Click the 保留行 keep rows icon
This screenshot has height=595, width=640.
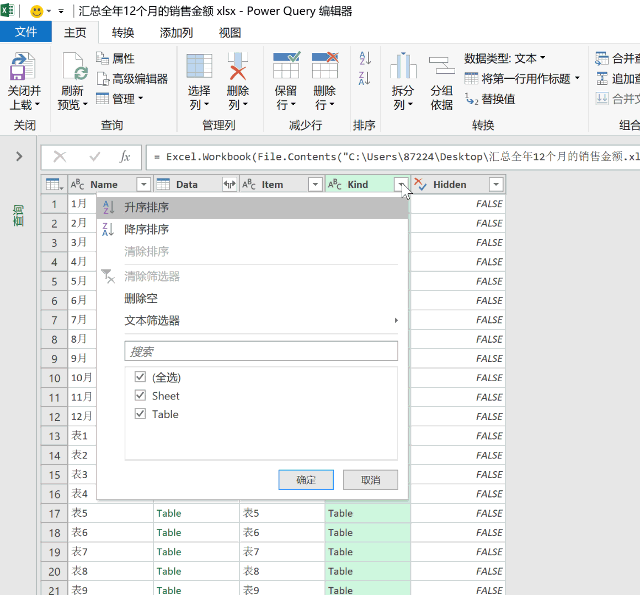click(x=286, y=66)
